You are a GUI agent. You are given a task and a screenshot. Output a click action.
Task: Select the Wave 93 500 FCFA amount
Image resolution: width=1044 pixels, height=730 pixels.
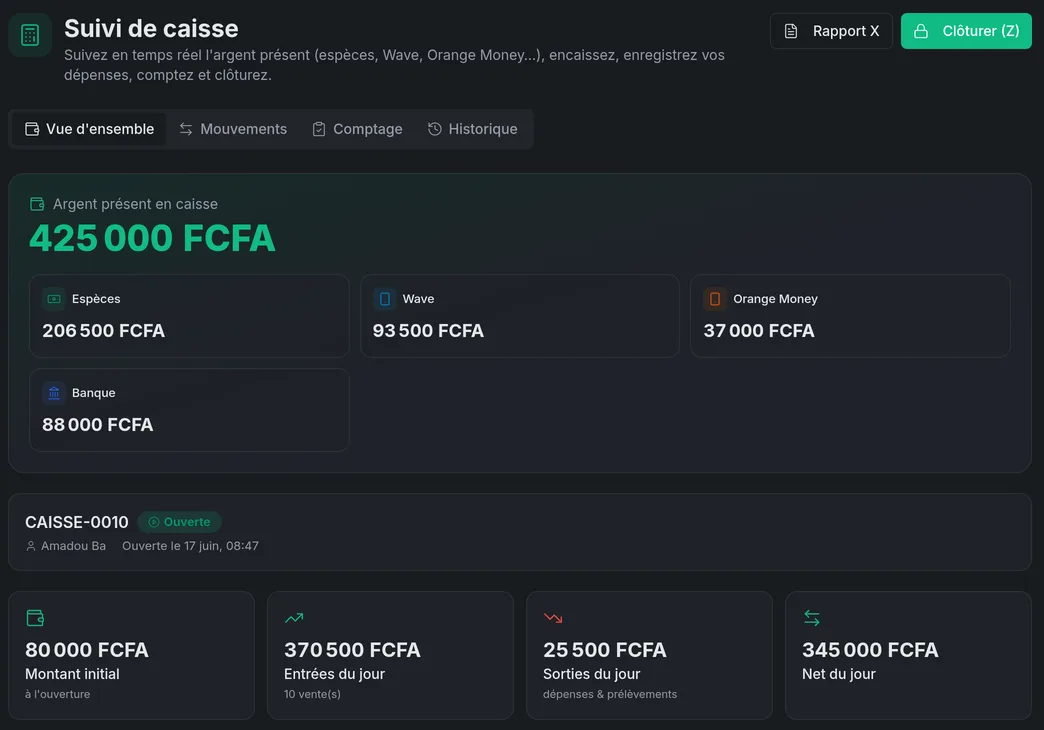(428, 330)
